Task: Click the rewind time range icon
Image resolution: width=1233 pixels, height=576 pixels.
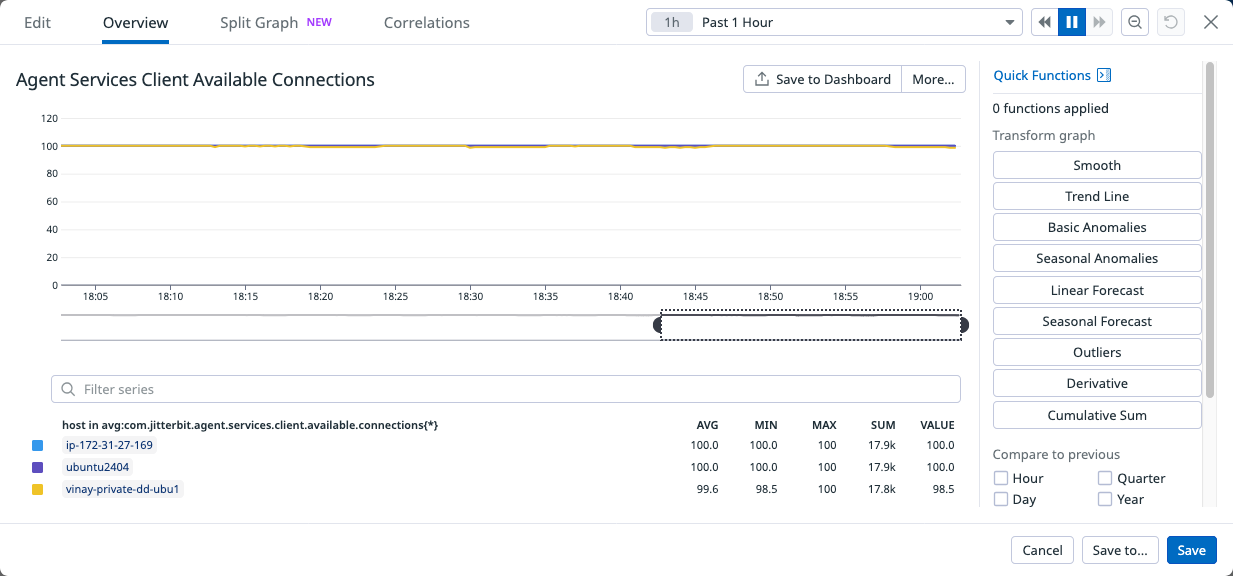Action: (x=1045, y=23)
